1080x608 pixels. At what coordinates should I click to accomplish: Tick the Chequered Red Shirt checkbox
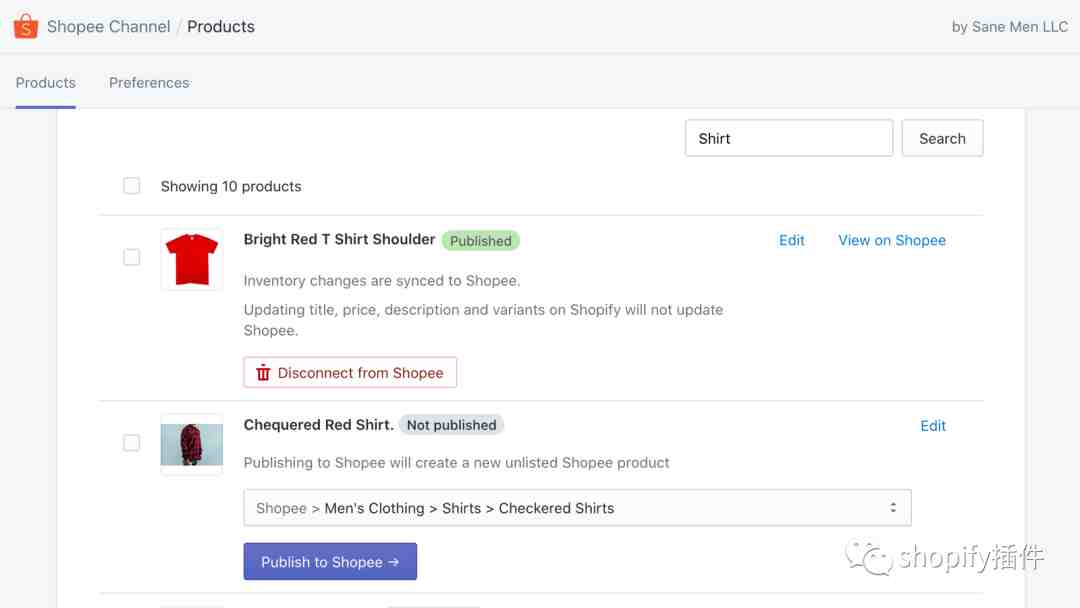tap(132, 443)
